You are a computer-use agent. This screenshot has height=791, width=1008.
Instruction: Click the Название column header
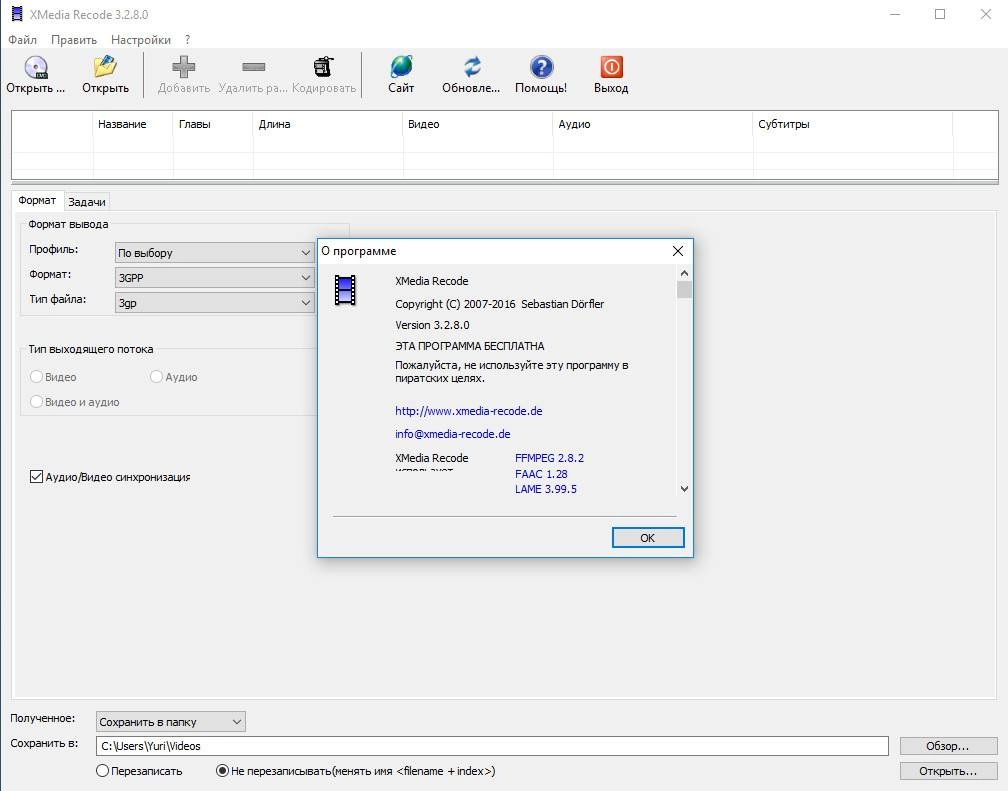132,124
